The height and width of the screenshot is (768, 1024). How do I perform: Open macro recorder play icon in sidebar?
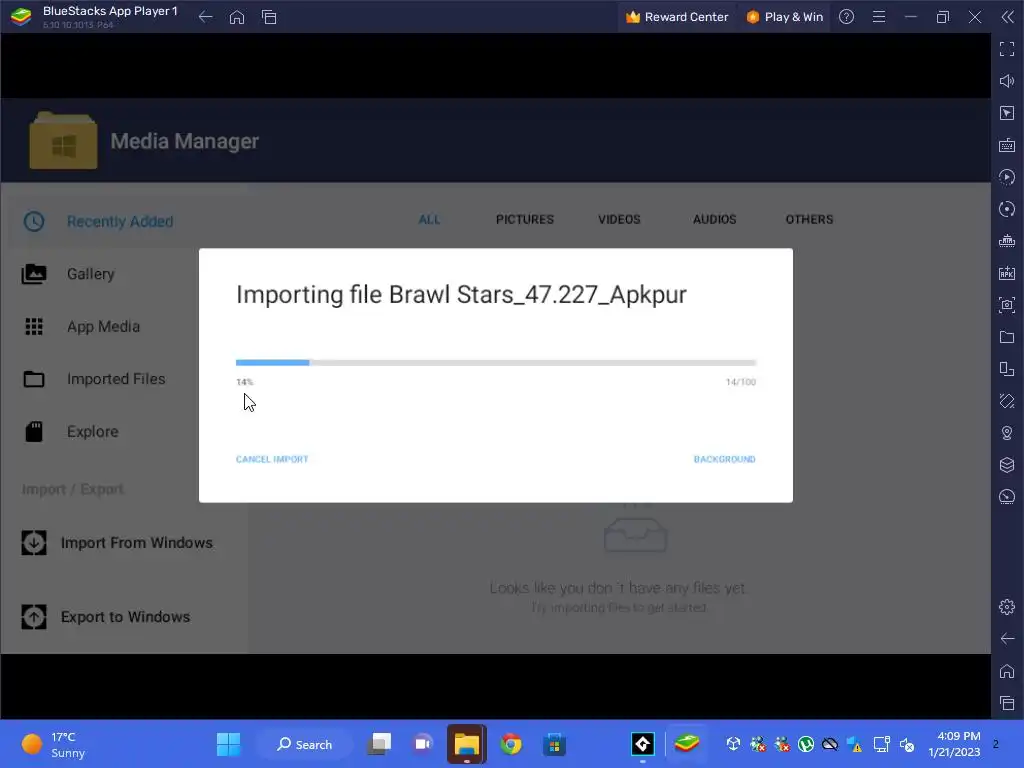pyautogui.click(x=1007, y=177)
